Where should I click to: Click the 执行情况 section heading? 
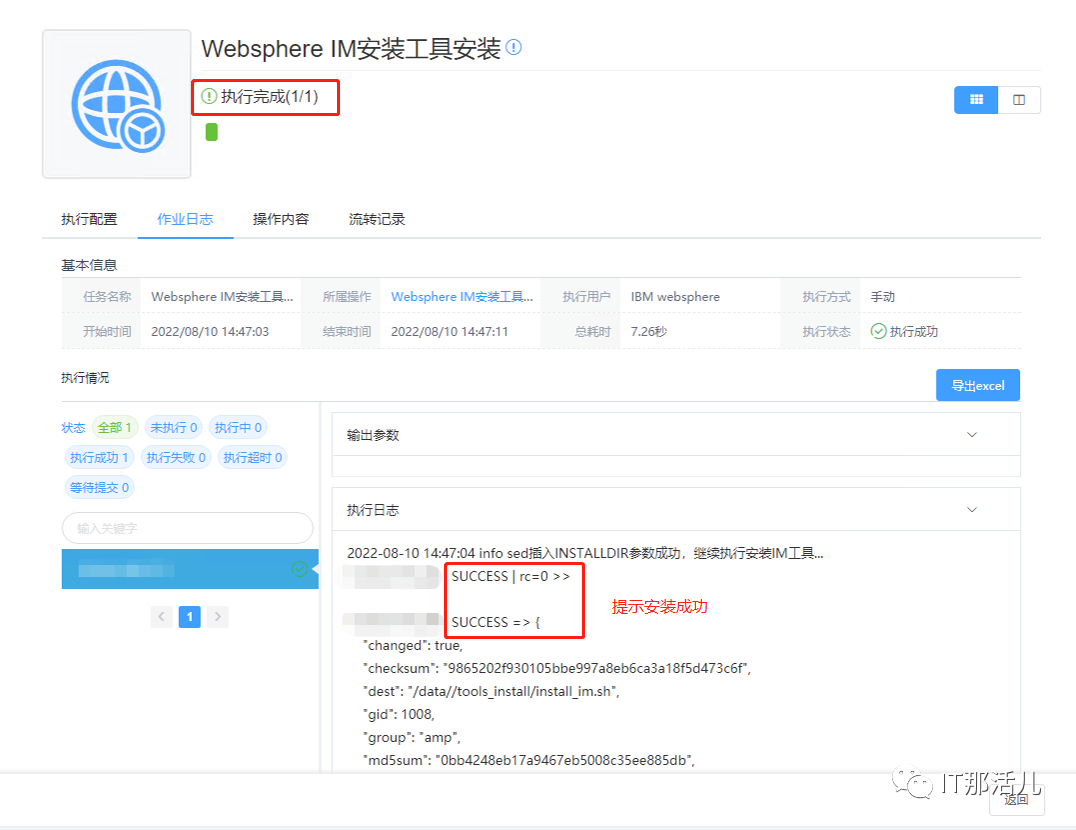[85, 377]
